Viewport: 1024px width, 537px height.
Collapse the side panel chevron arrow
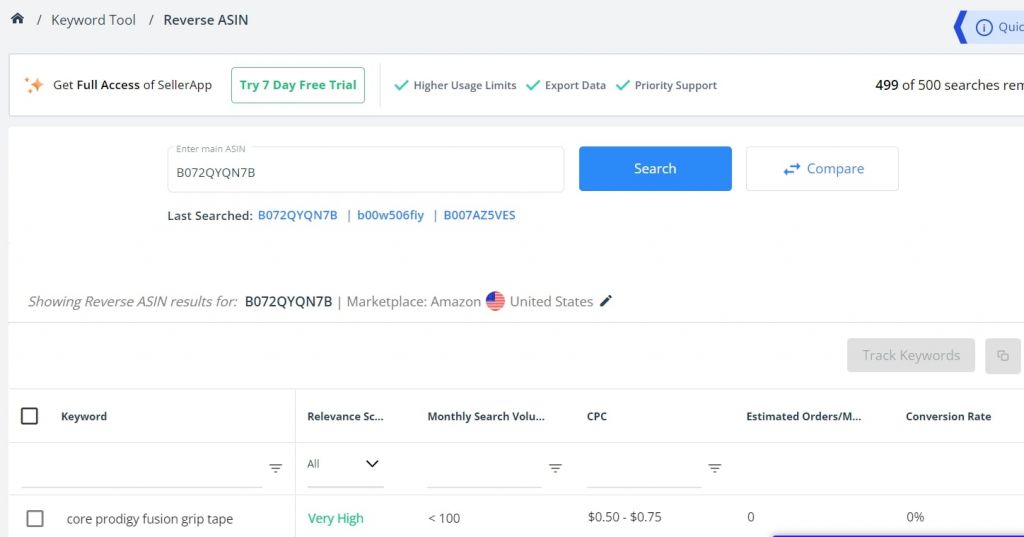tap(961, 27)
